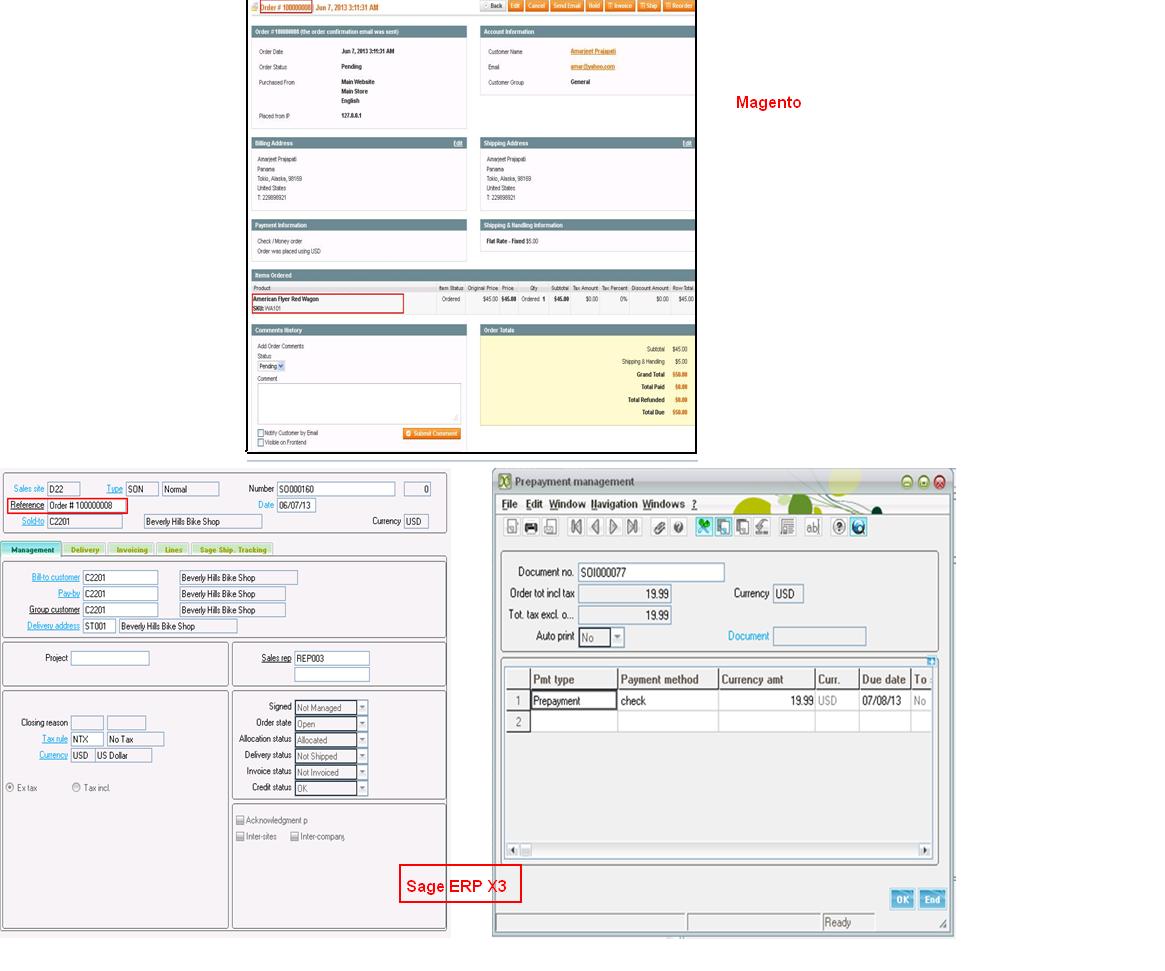Screen dimensions: 1165x971
Task: Toggle the Inter-sites checkbox
Action: 240,837
